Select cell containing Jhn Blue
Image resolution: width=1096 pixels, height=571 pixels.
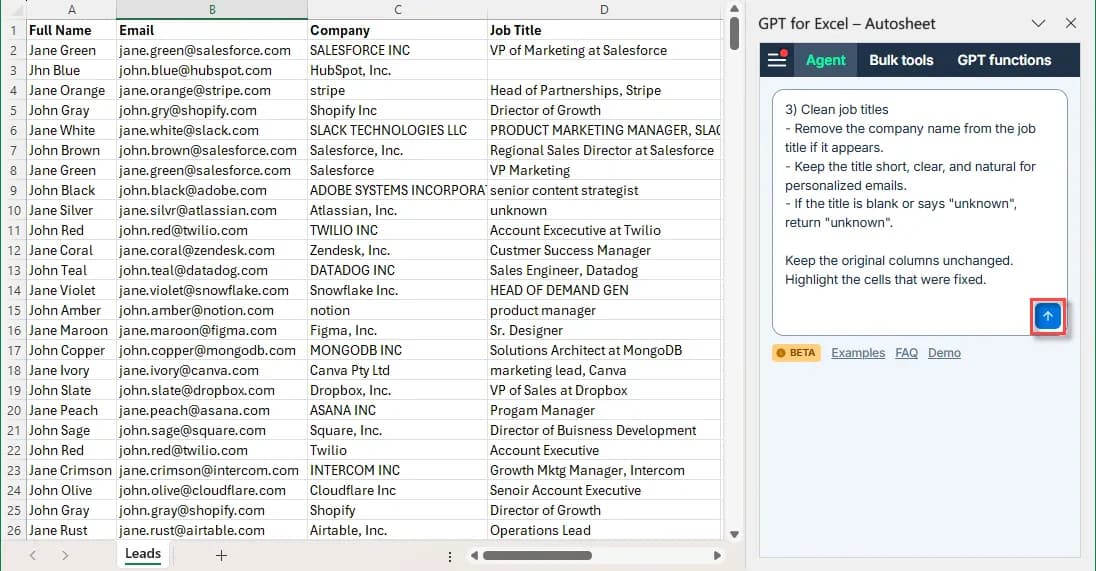pos(71,71)
